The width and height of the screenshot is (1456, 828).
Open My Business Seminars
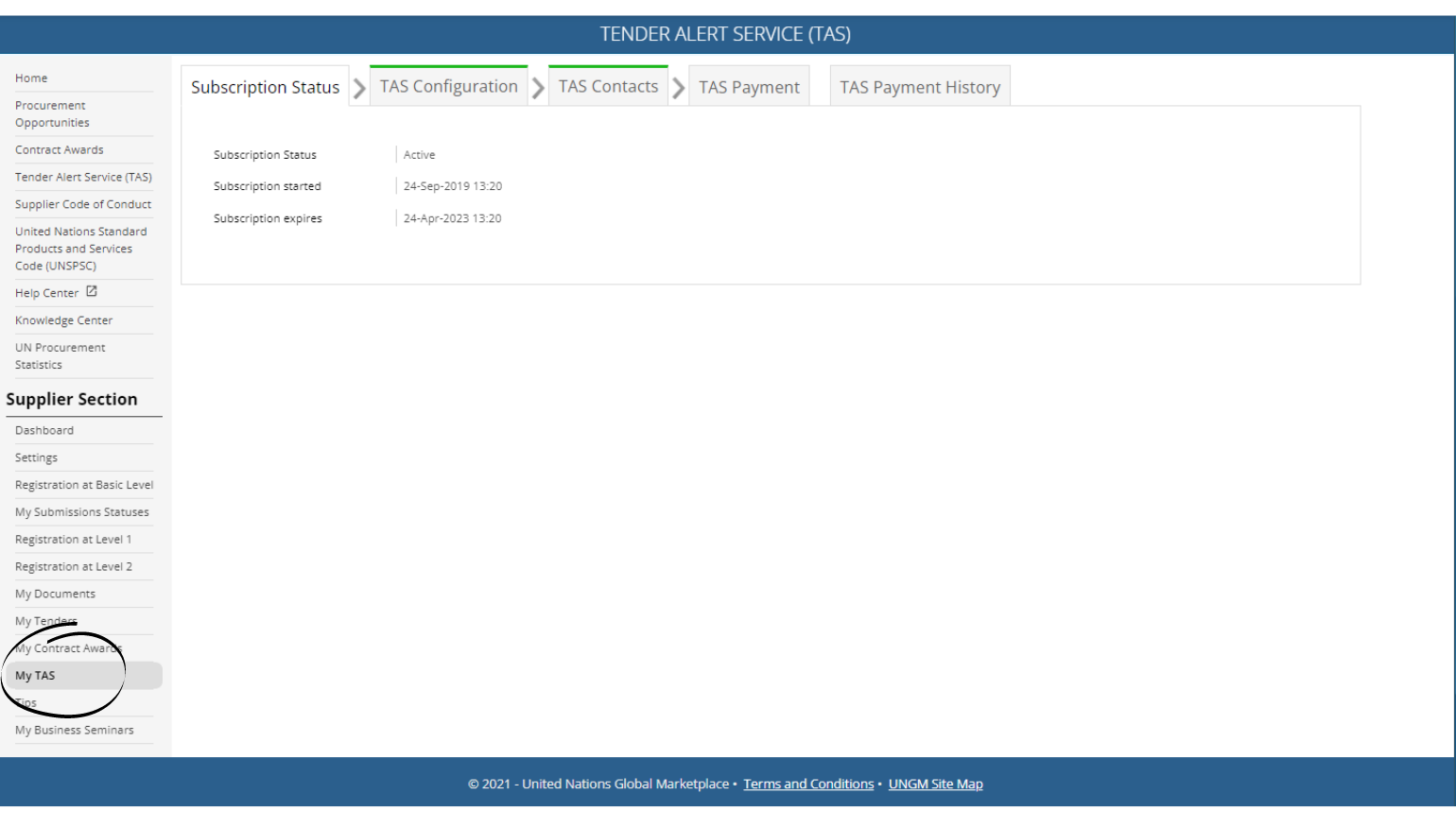pyautogui.click(x=75, y=731)
